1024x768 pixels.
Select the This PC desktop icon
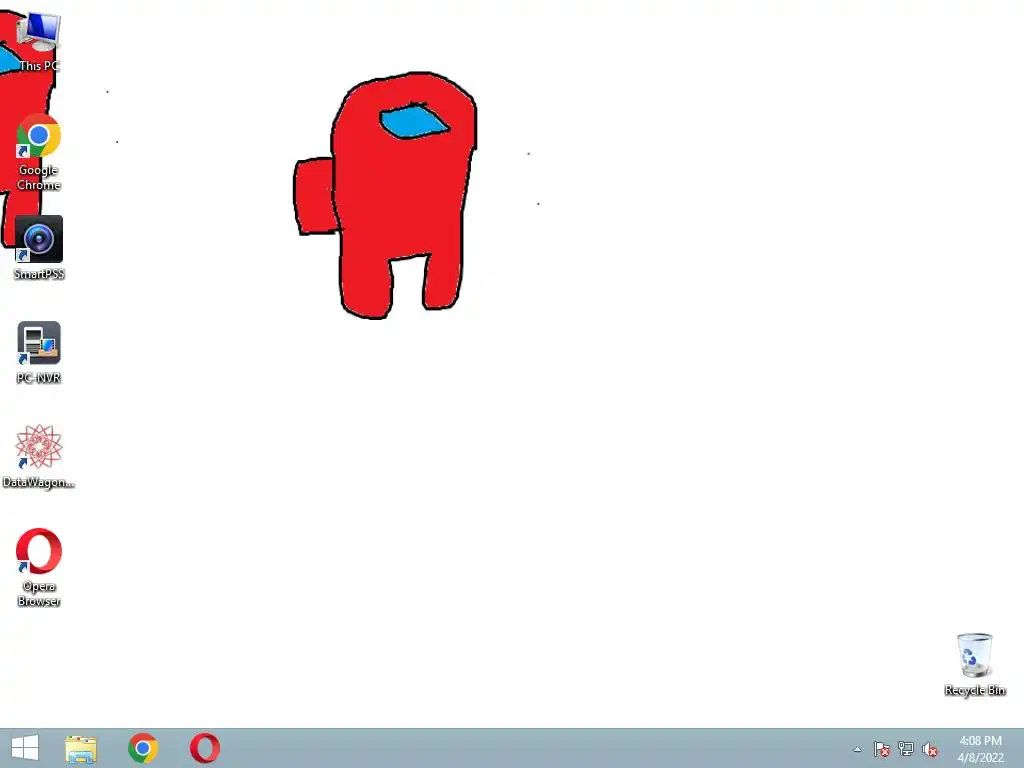[x=39, y=41]
